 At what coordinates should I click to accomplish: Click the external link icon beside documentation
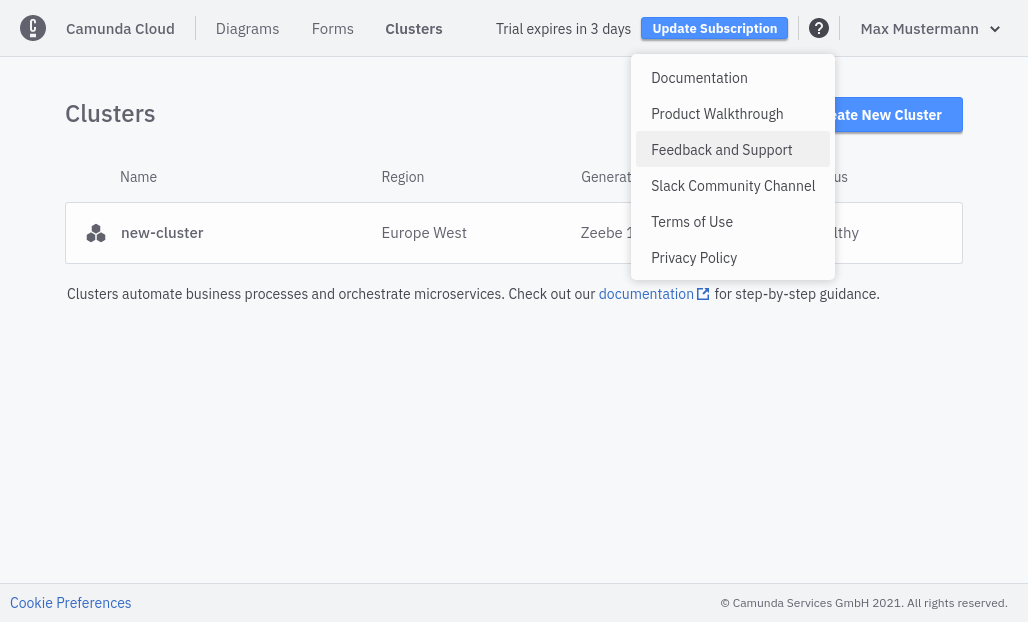point(703,294)
